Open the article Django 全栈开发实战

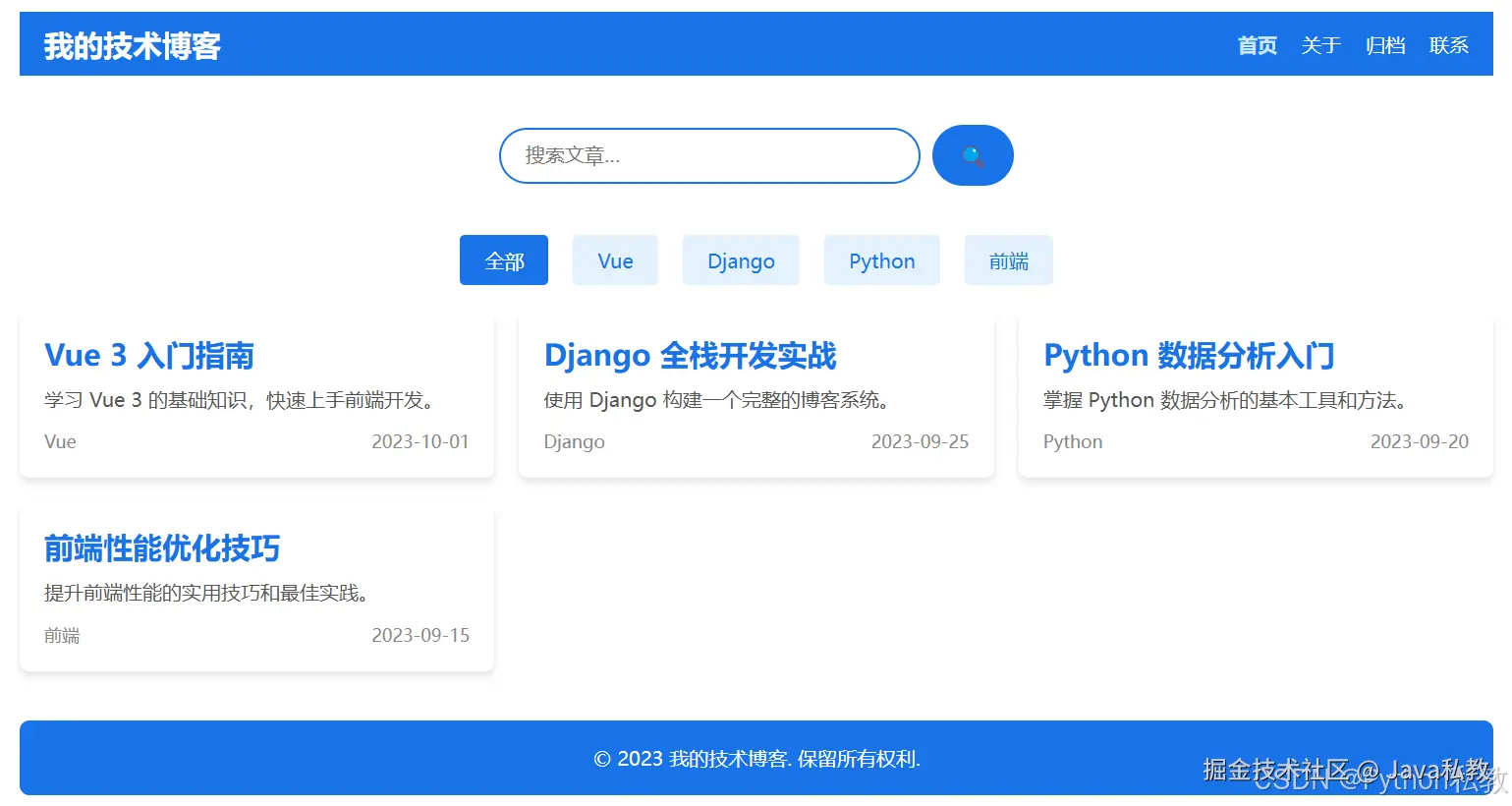coord(690,355)
